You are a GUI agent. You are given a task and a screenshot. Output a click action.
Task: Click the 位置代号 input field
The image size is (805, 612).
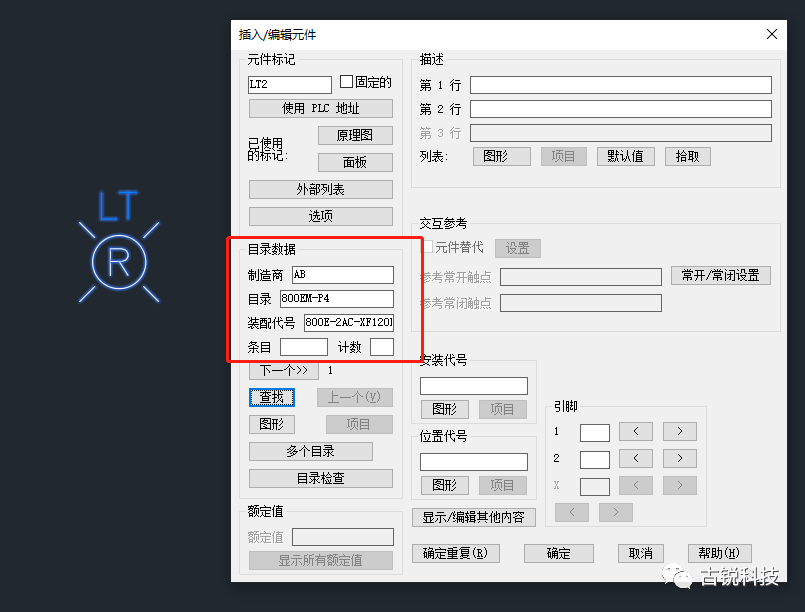tap(473, 462)
